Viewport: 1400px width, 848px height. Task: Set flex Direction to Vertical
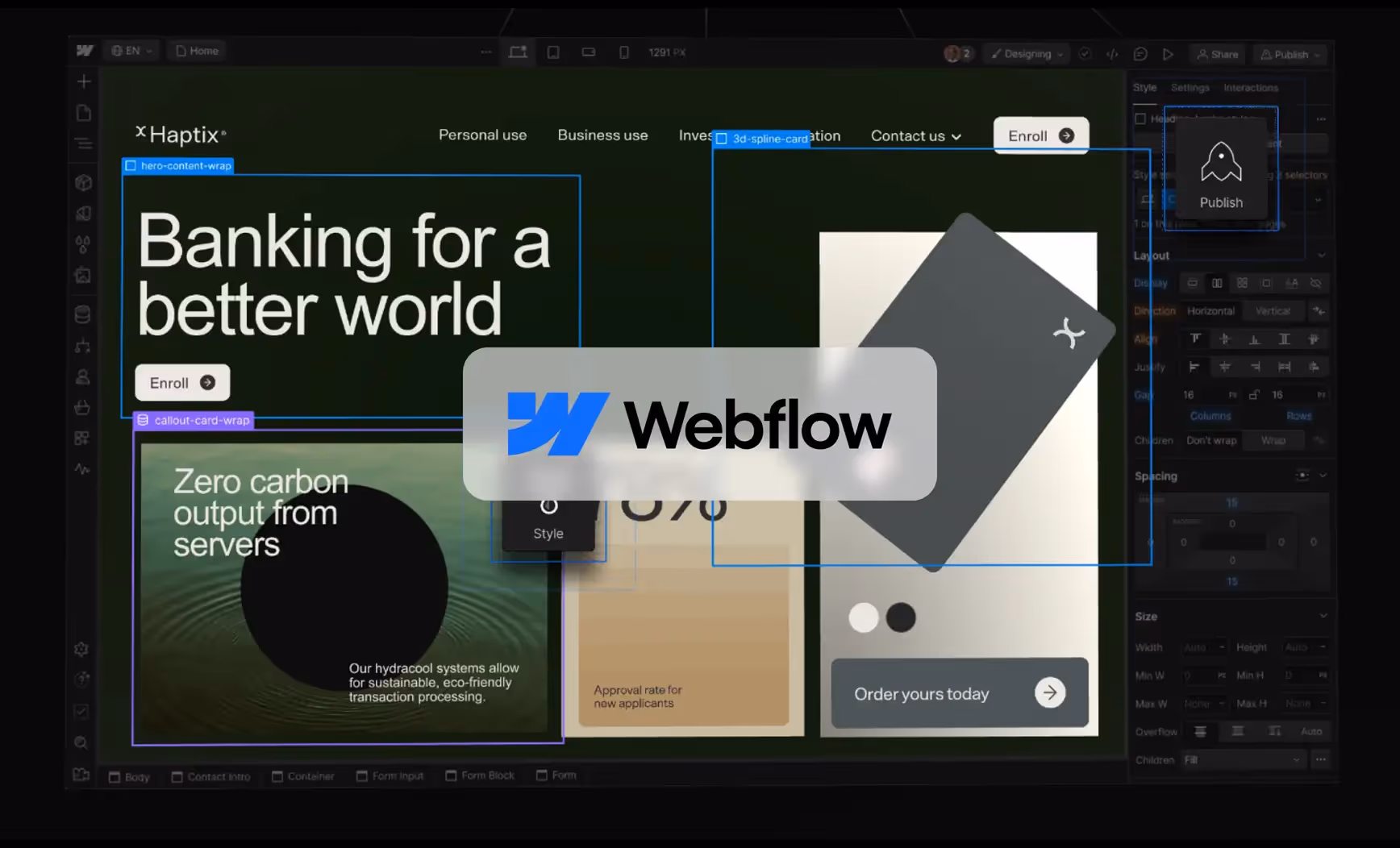1274,310
